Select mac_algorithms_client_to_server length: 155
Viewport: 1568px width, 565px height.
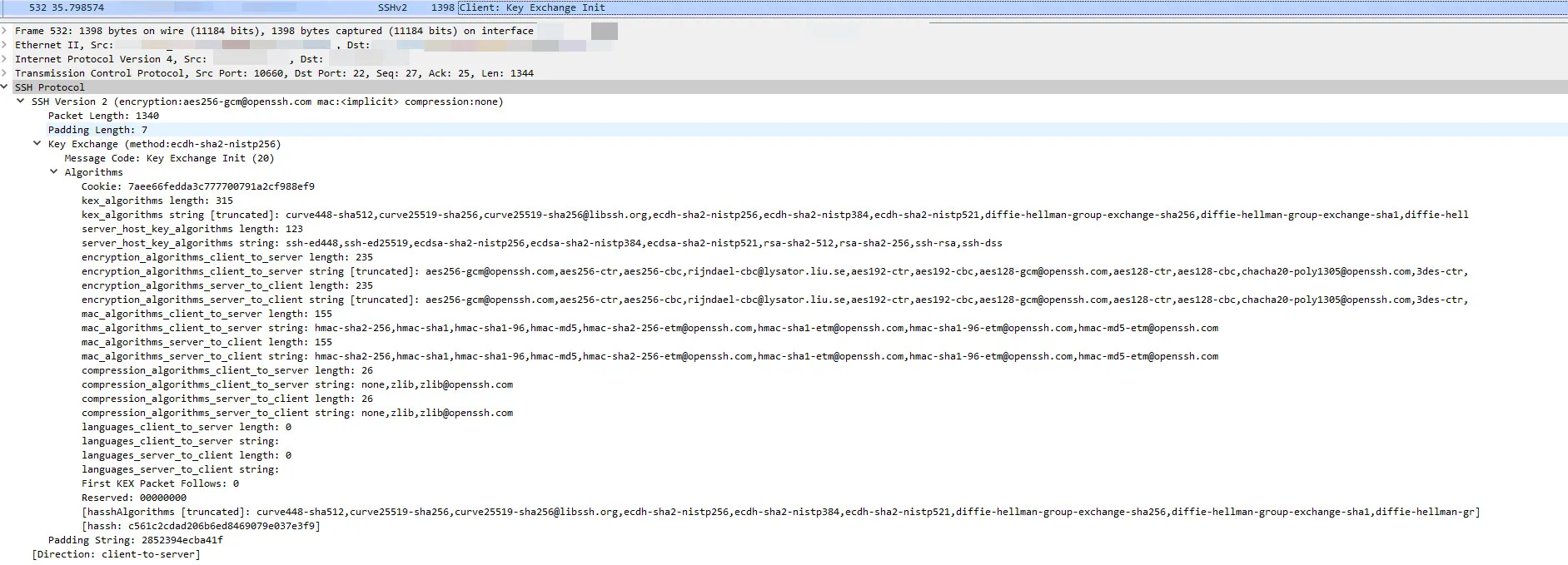point(207,314)
